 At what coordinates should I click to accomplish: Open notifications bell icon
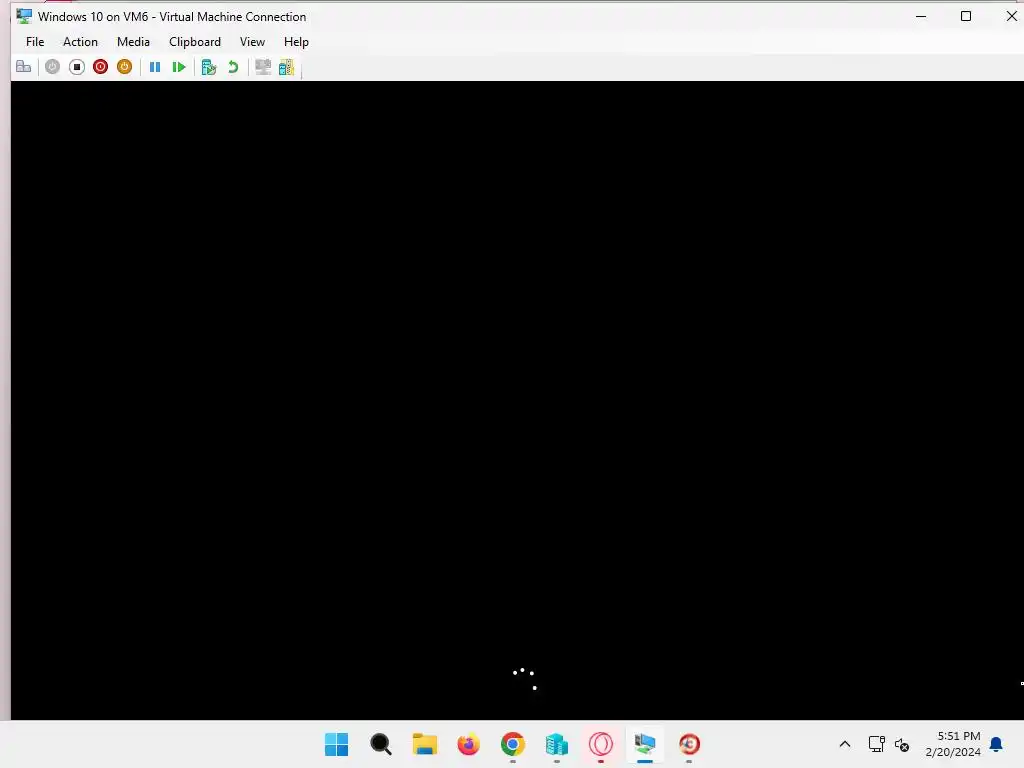996,744
